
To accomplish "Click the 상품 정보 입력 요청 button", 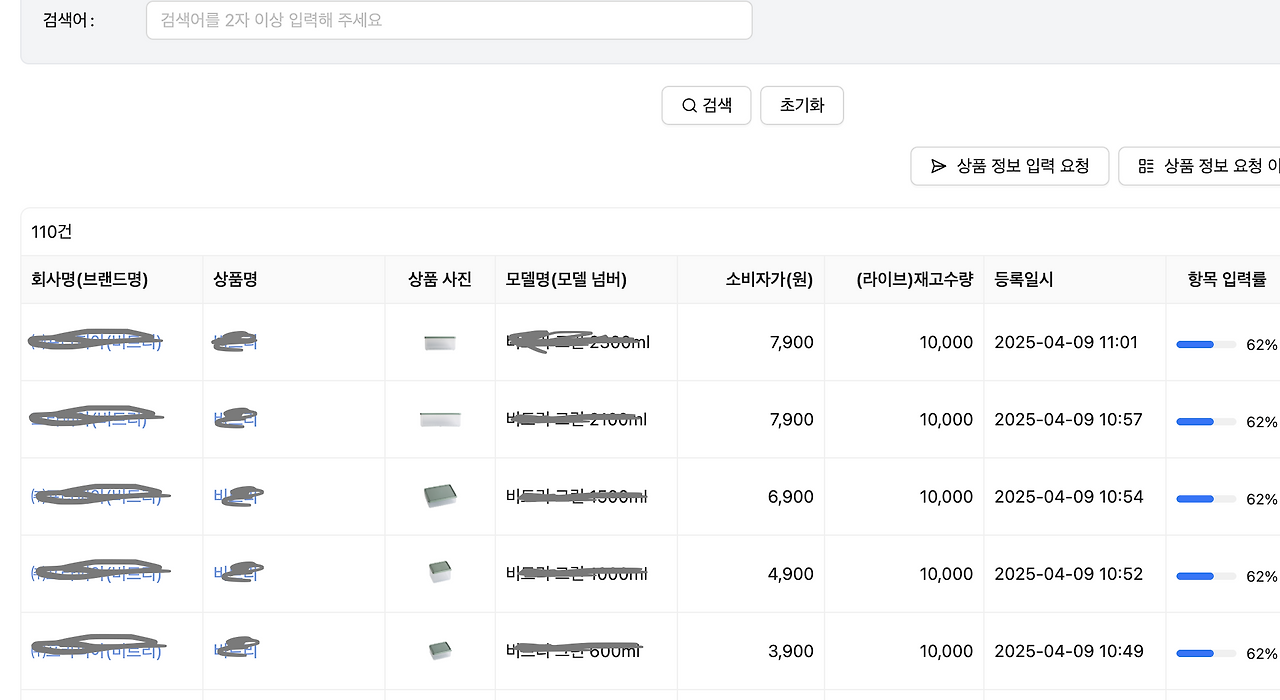I will pos(1009,166).
